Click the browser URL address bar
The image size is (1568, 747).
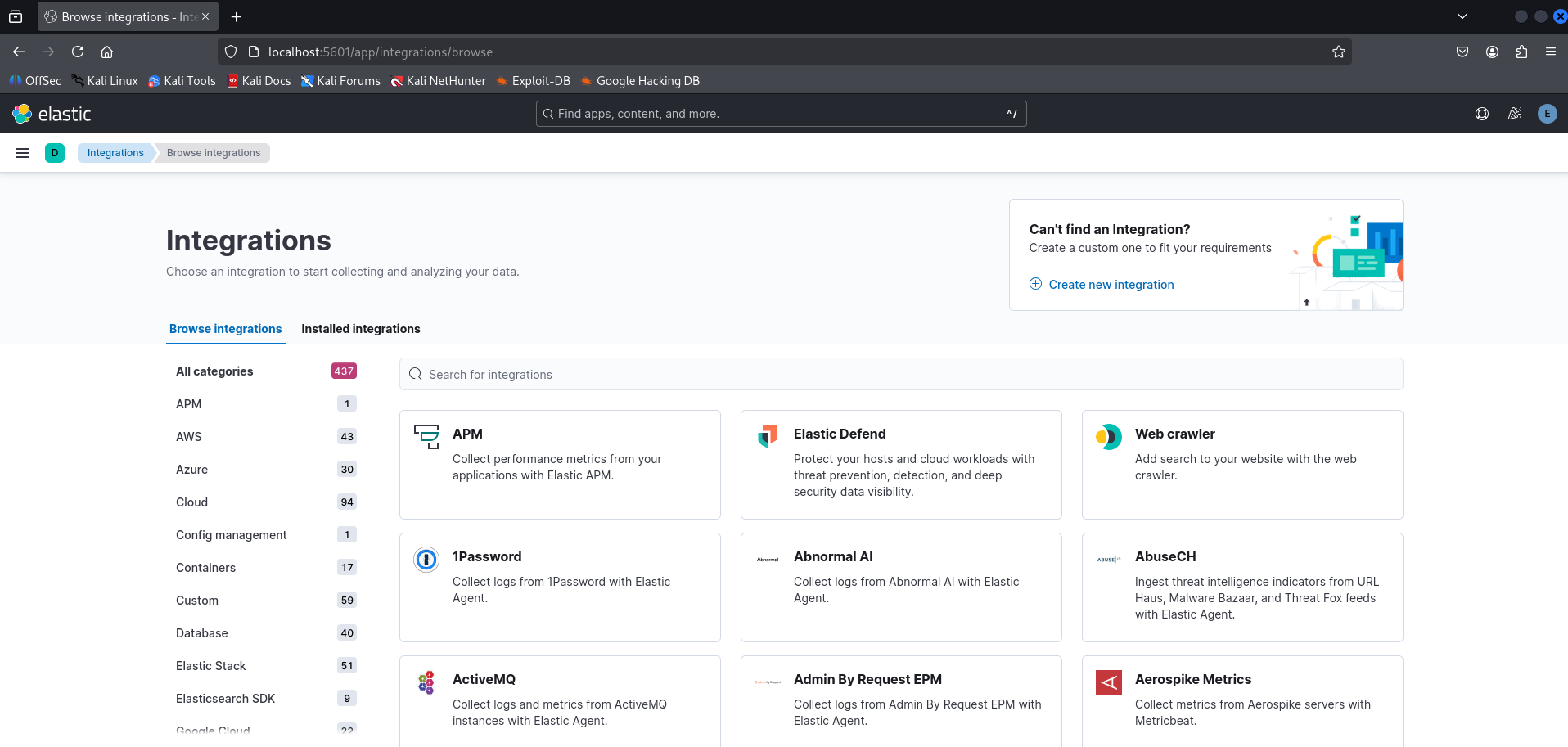tap(786, 52)
